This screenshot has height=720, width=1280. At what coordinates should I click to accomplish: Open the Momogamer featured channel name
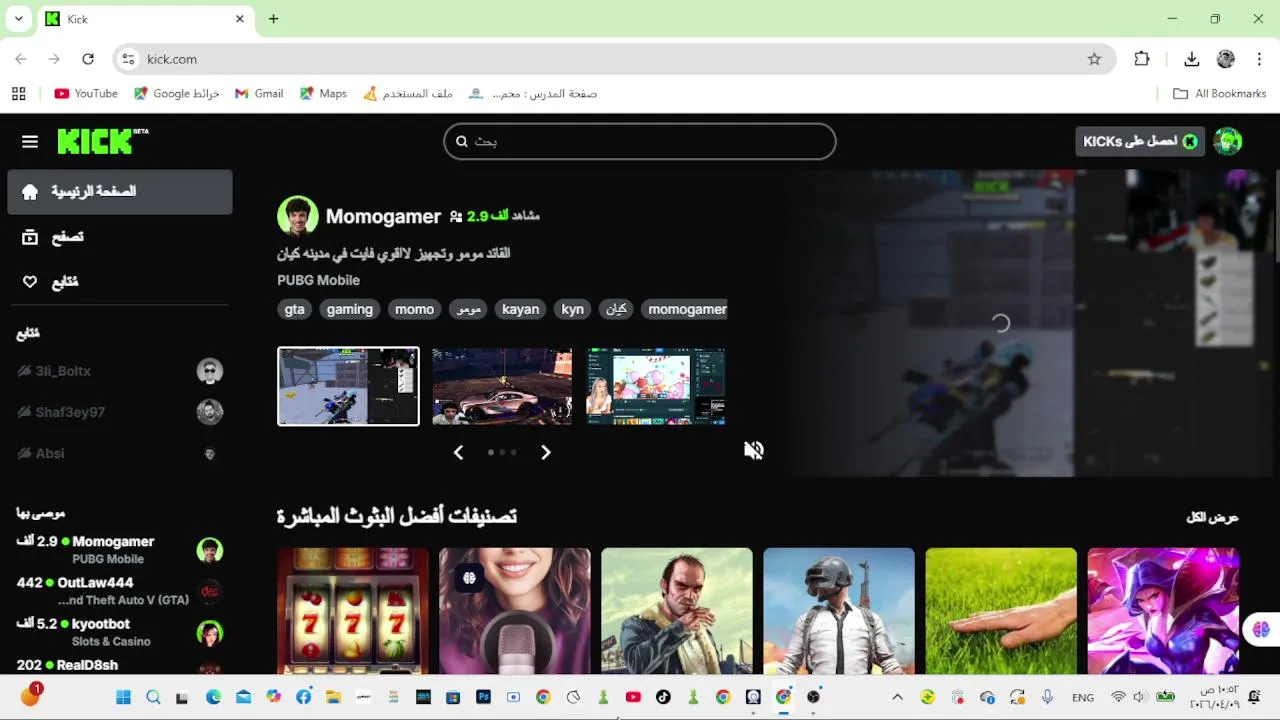383,216
